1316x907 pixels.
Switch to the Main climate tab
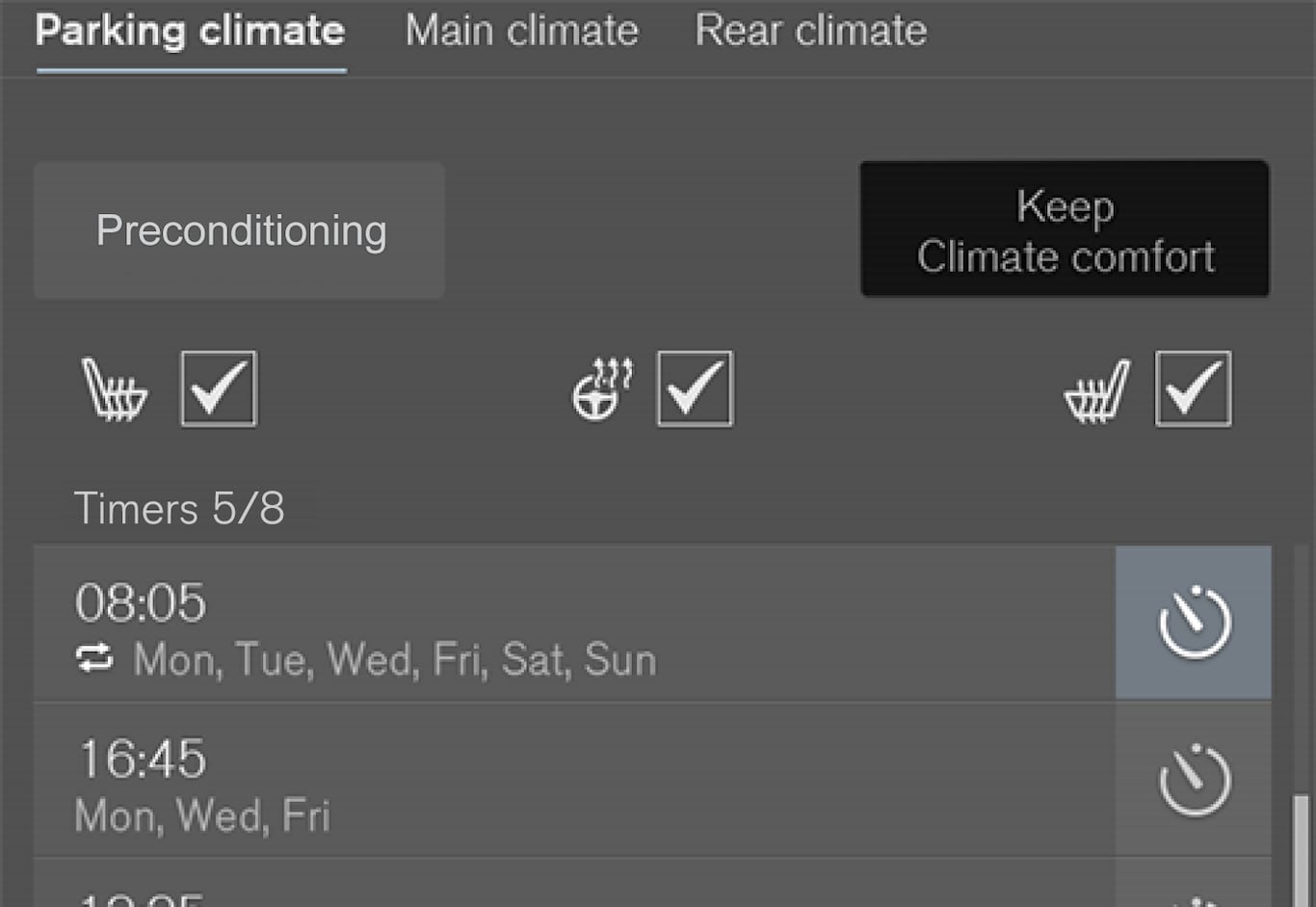coord(521,31)
